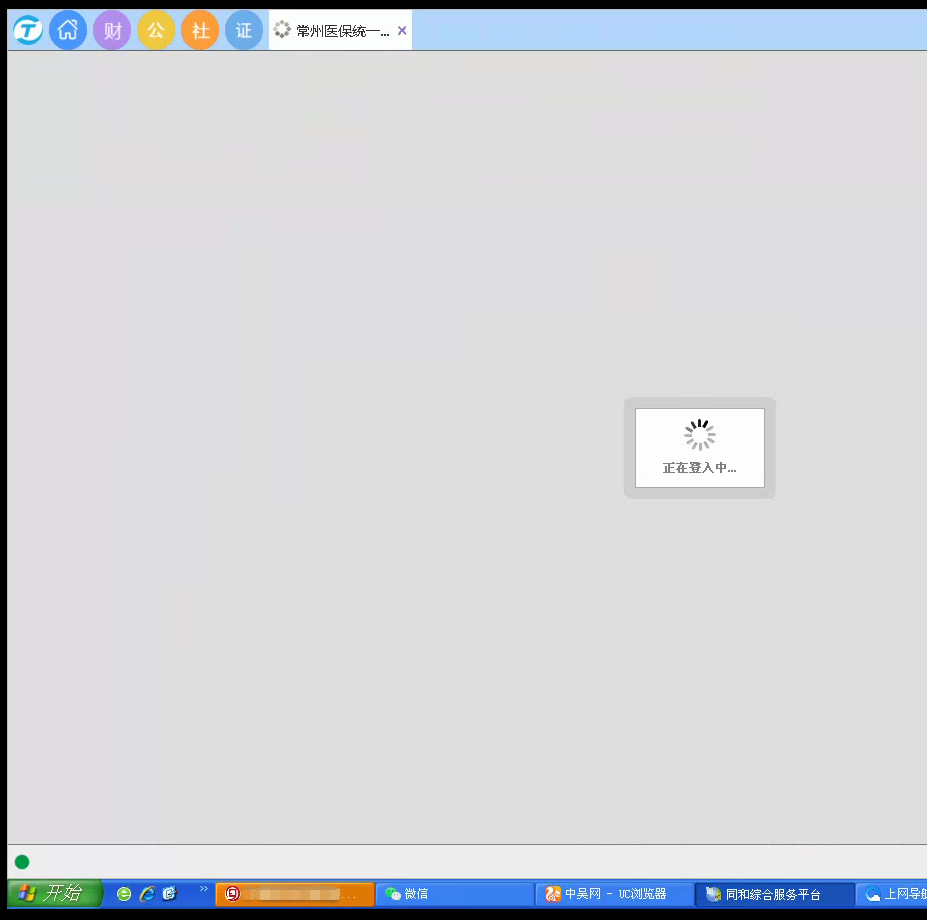Open the purple 财 circle icon

112,31
